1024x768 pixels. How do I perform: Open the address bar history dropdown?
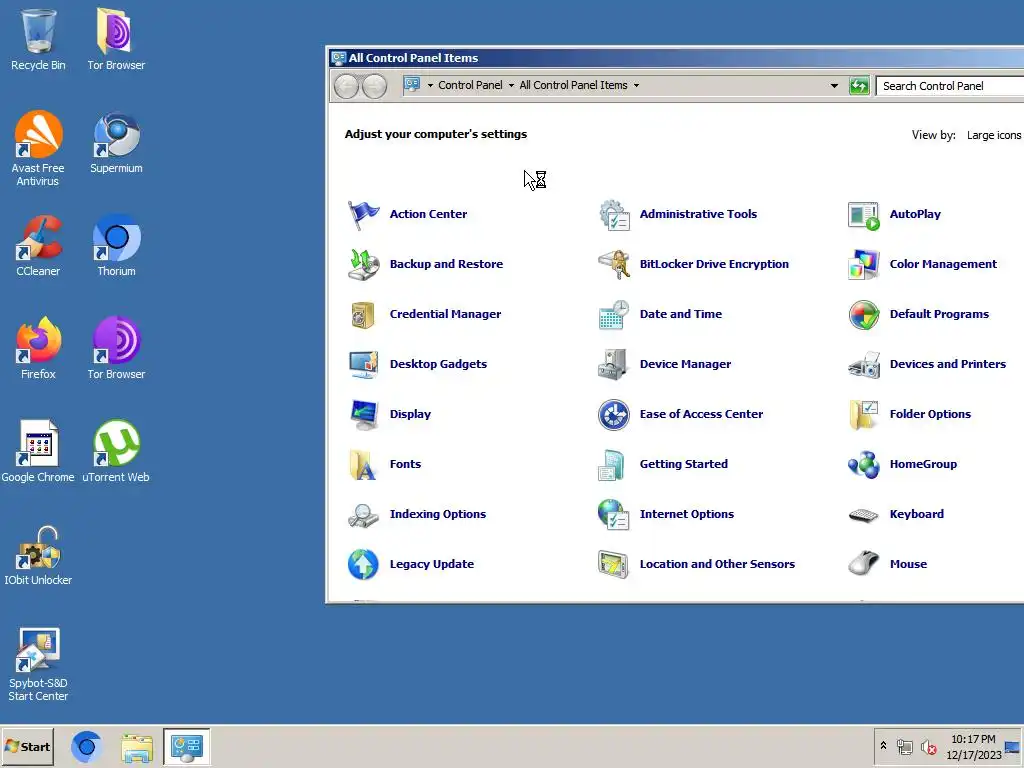click(834, 86)
